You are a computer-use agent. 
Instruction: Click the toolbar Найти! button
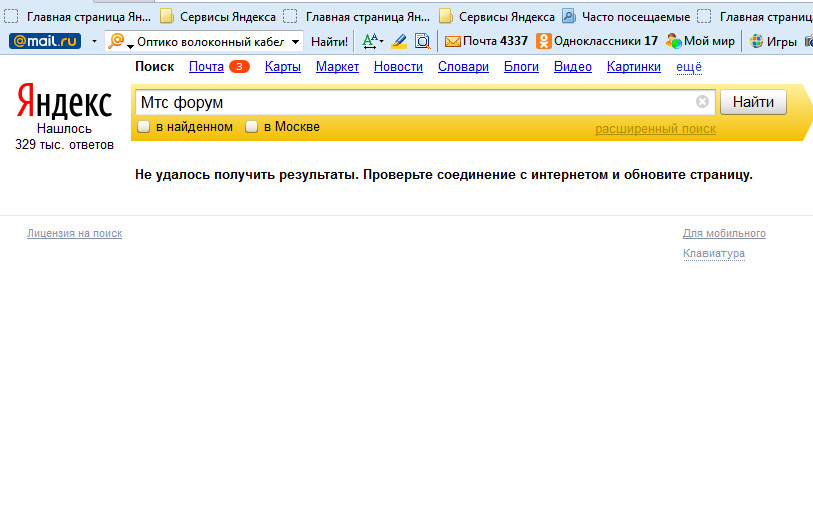pyautogui.click(x=329, y=41)
